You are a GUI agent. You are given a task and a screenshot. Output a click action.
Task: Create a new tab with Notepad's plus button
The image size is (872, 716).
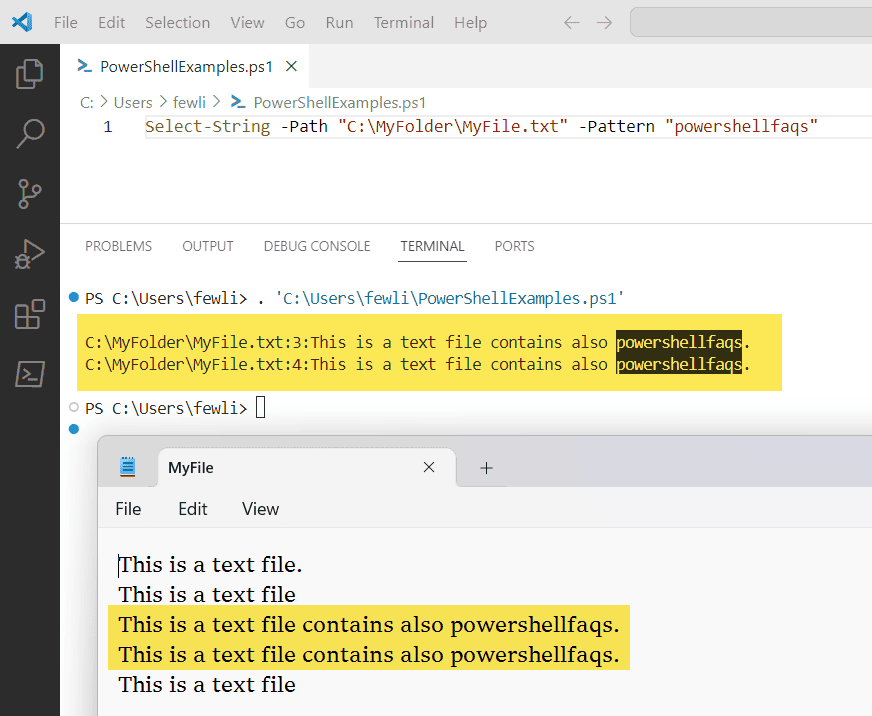tap(486, 466)
